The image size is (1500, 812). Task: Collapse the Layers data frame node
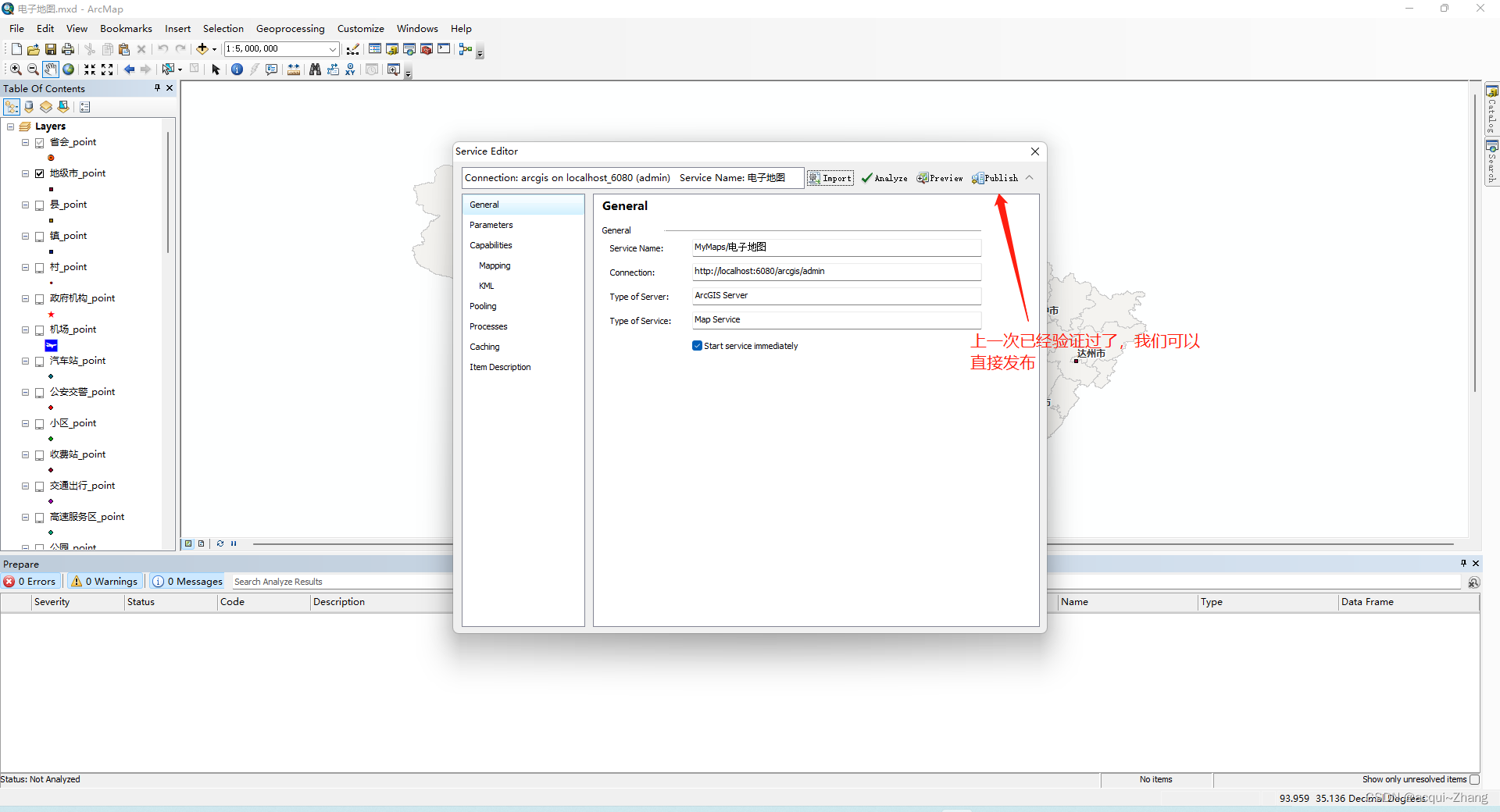point(11,126)
